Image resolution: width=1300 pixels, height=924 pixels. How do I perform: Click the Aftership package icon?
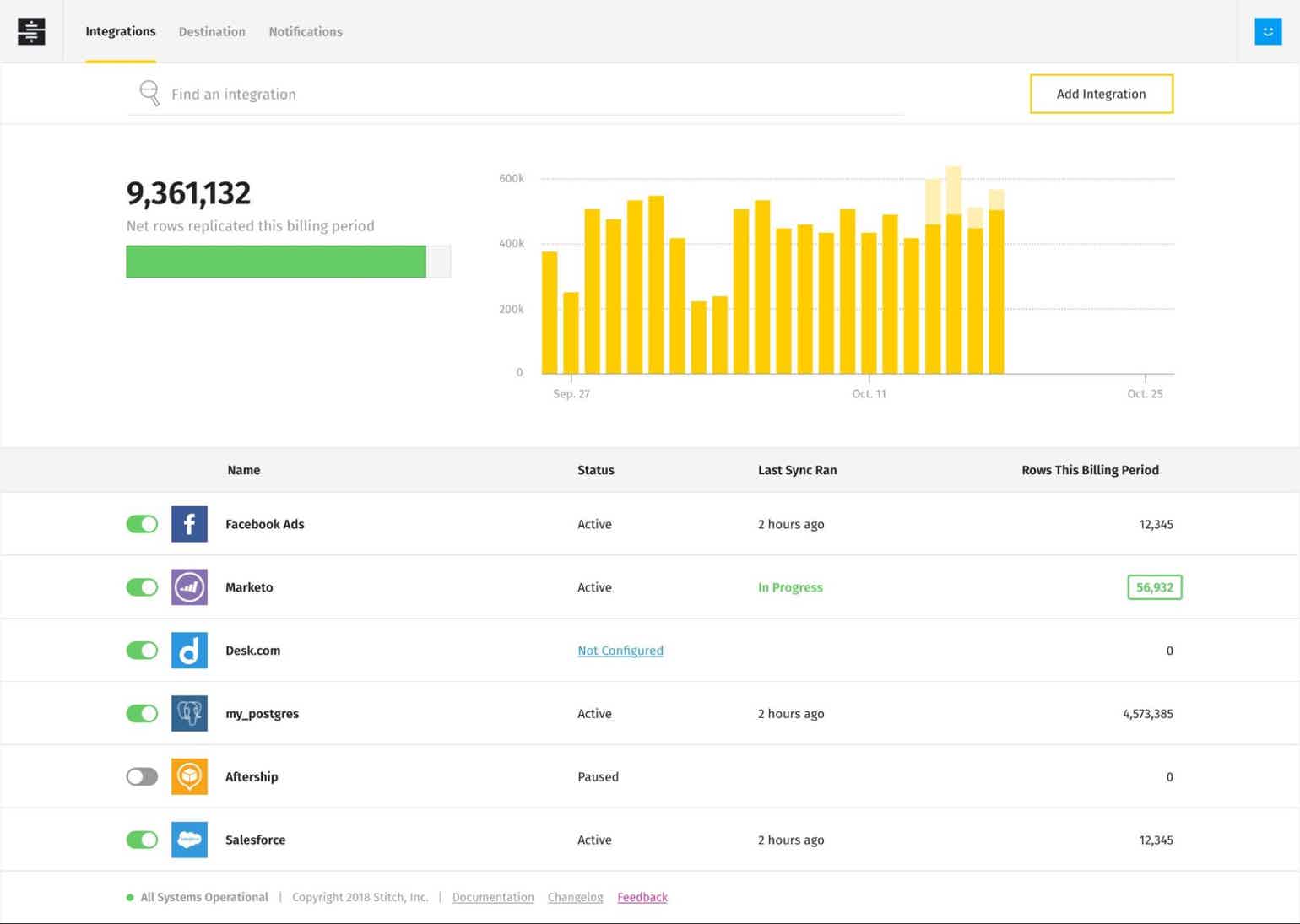[189, 776]
